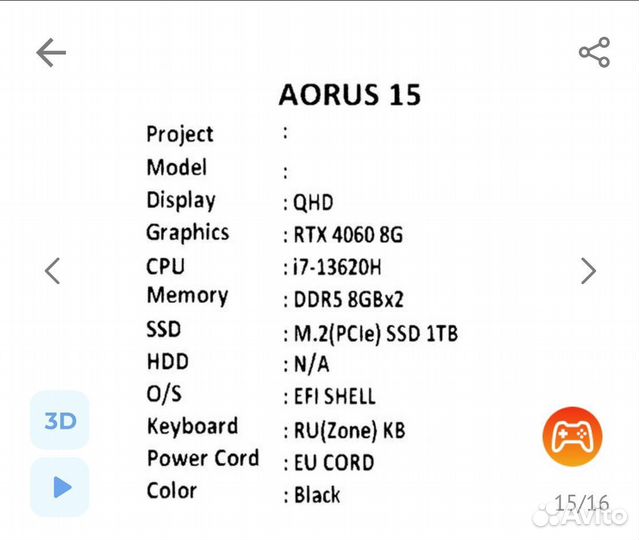Click the RTX 4060 8G graphics value
Image resolution: width=639 pixels, height=540 pixels.
point(348,235)
